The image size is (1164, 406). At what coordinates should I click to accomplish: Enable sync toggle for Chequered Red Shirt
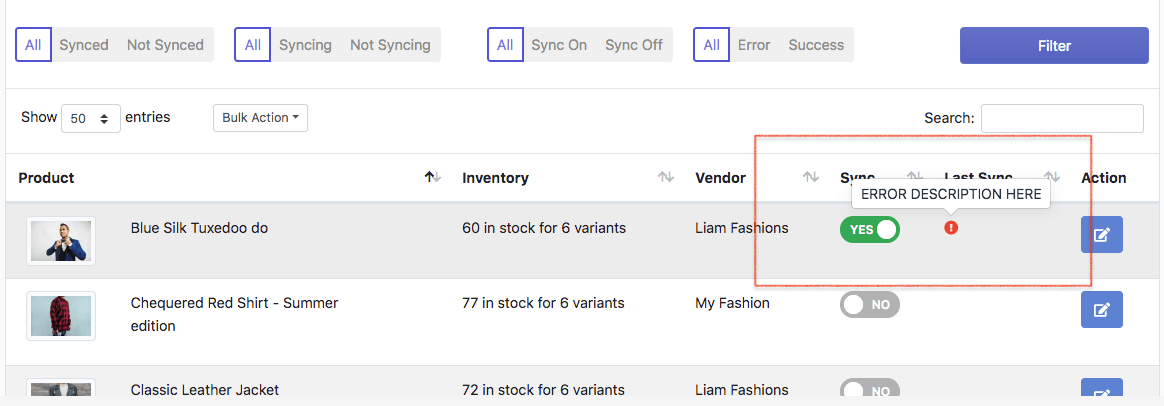(x=869, y=305)
